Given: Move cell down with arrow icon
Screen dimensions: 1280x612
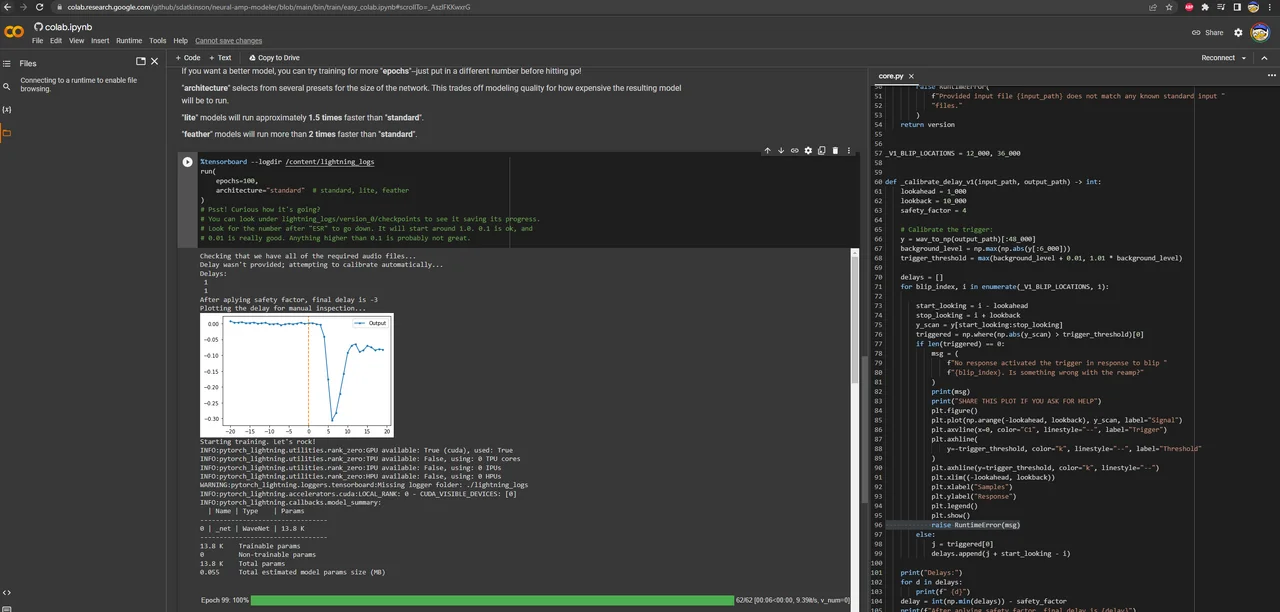Looking at the screenshot, I should coord(781,151).
